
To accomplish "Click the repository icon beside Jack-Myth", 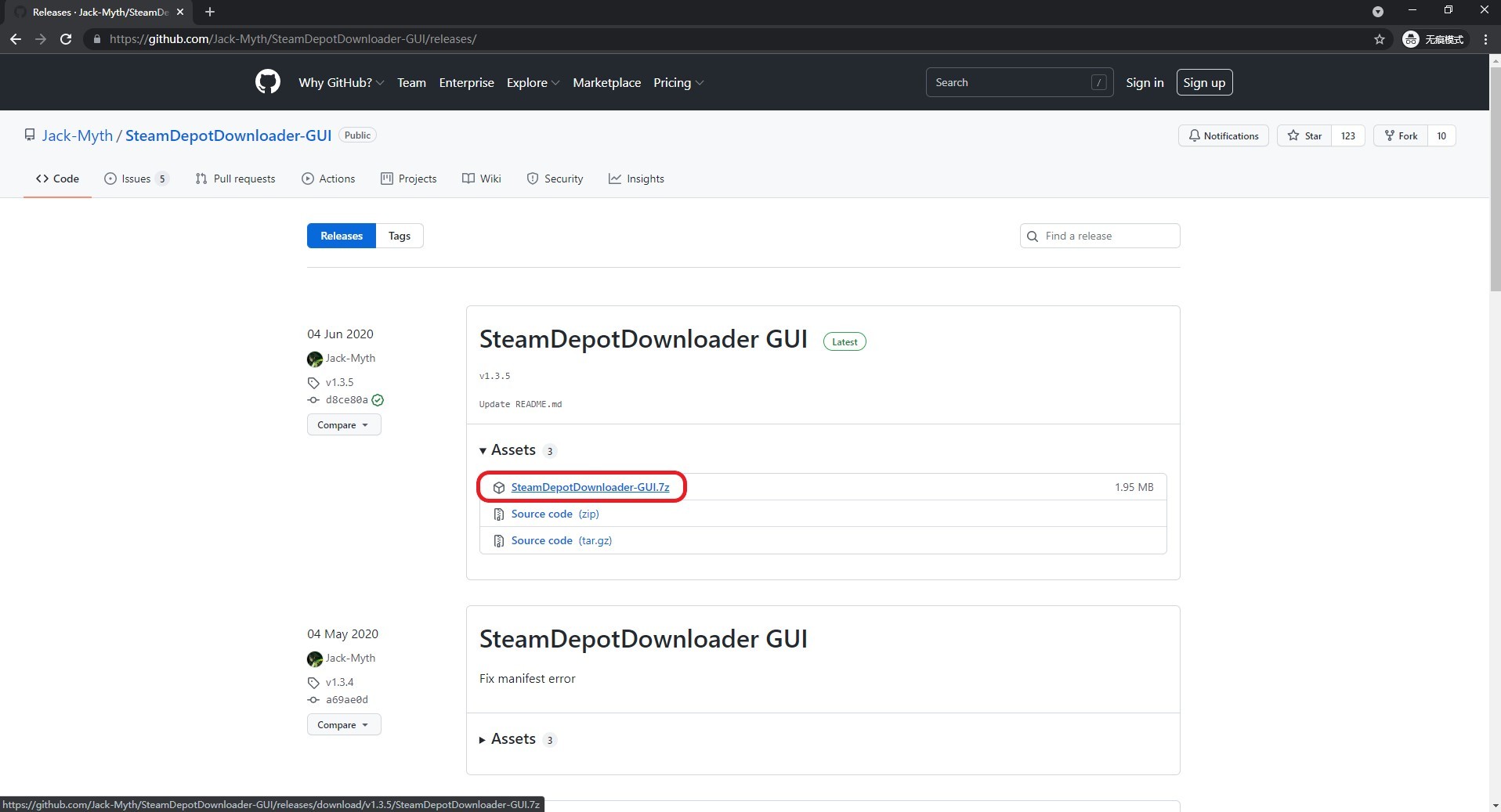I will [x=30, y=135].
